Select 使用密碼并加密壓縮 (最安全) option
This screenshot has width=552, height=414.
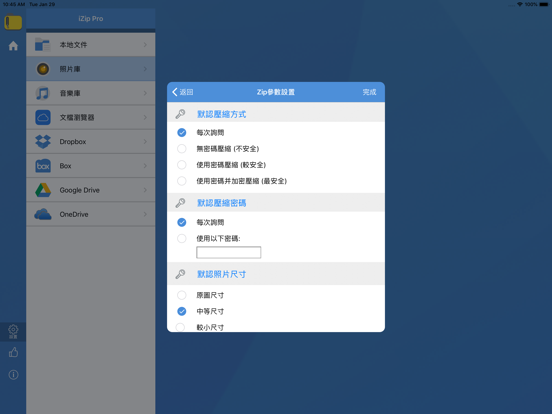pos(182,181)
